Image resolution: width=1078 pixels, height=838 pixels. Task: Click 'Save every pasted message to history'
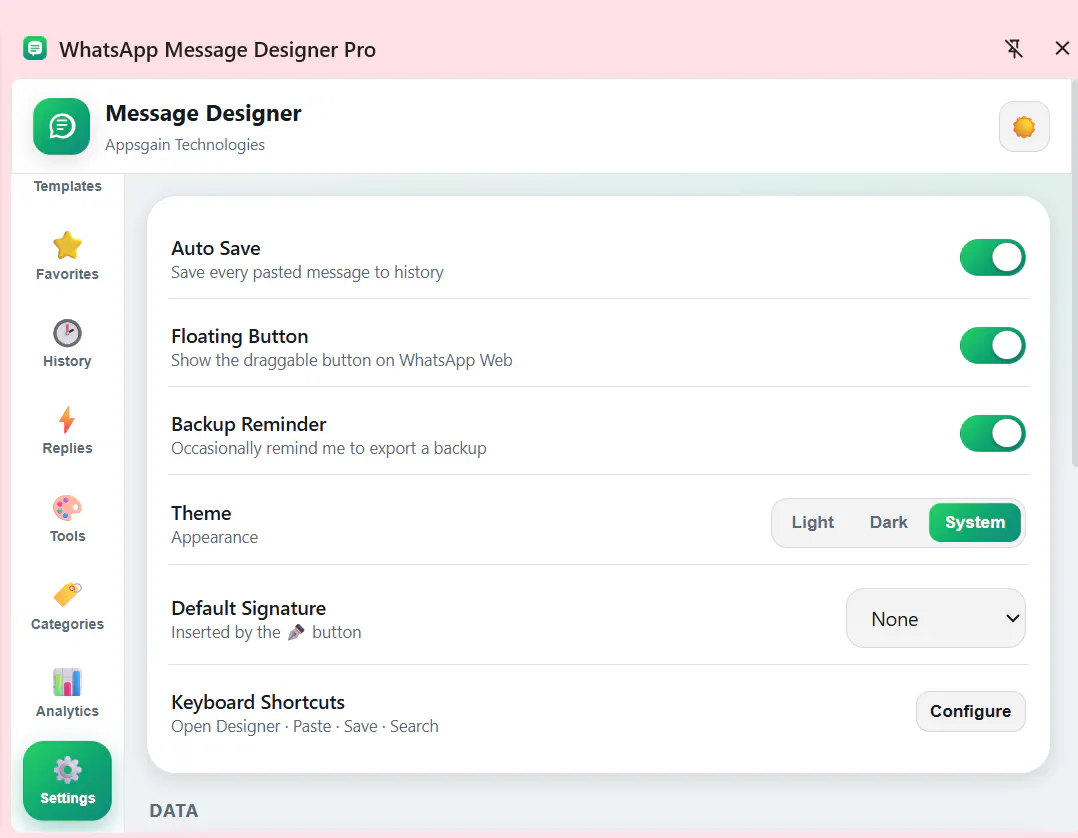(307, 272)
